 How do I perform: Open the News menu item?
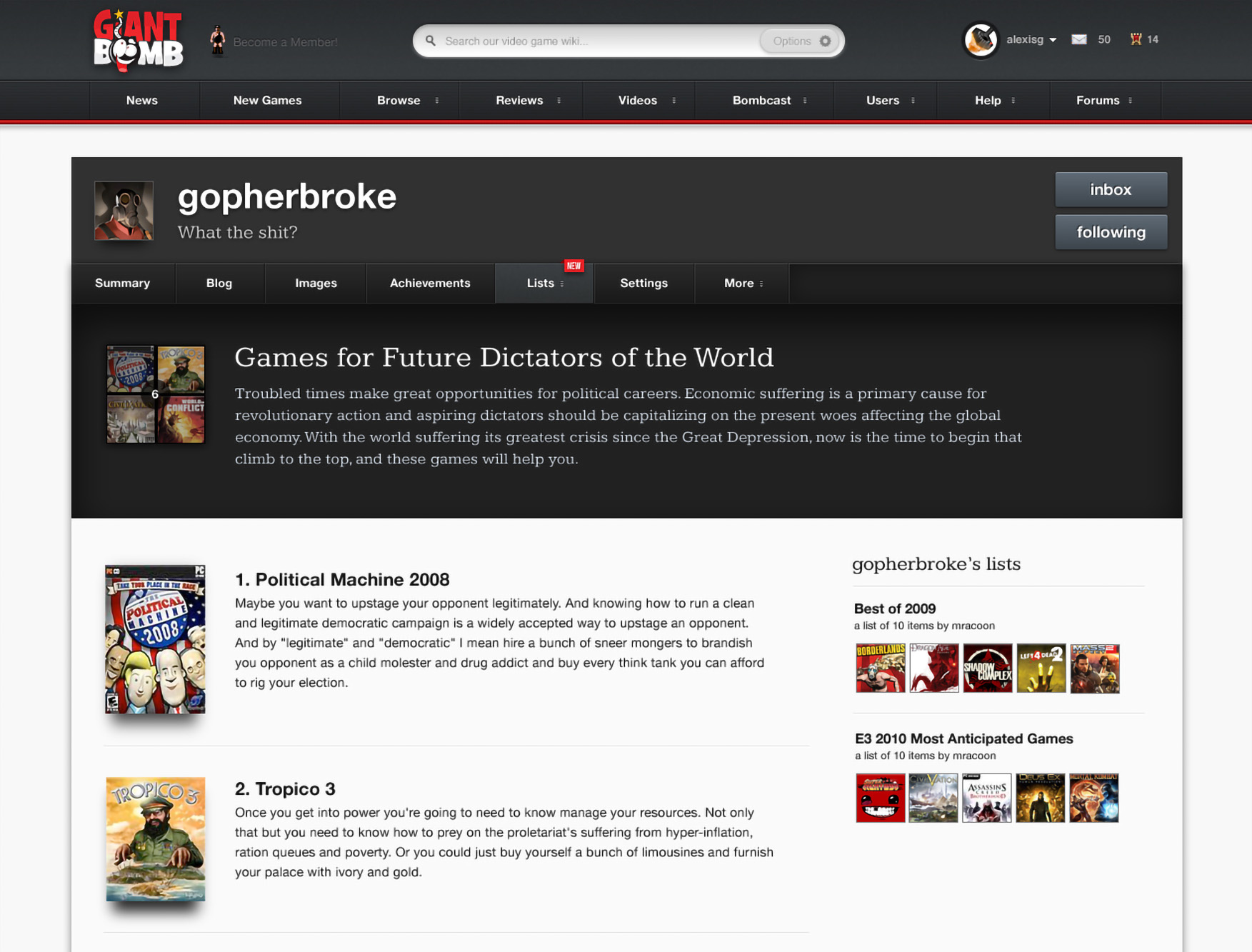point(142,100)
